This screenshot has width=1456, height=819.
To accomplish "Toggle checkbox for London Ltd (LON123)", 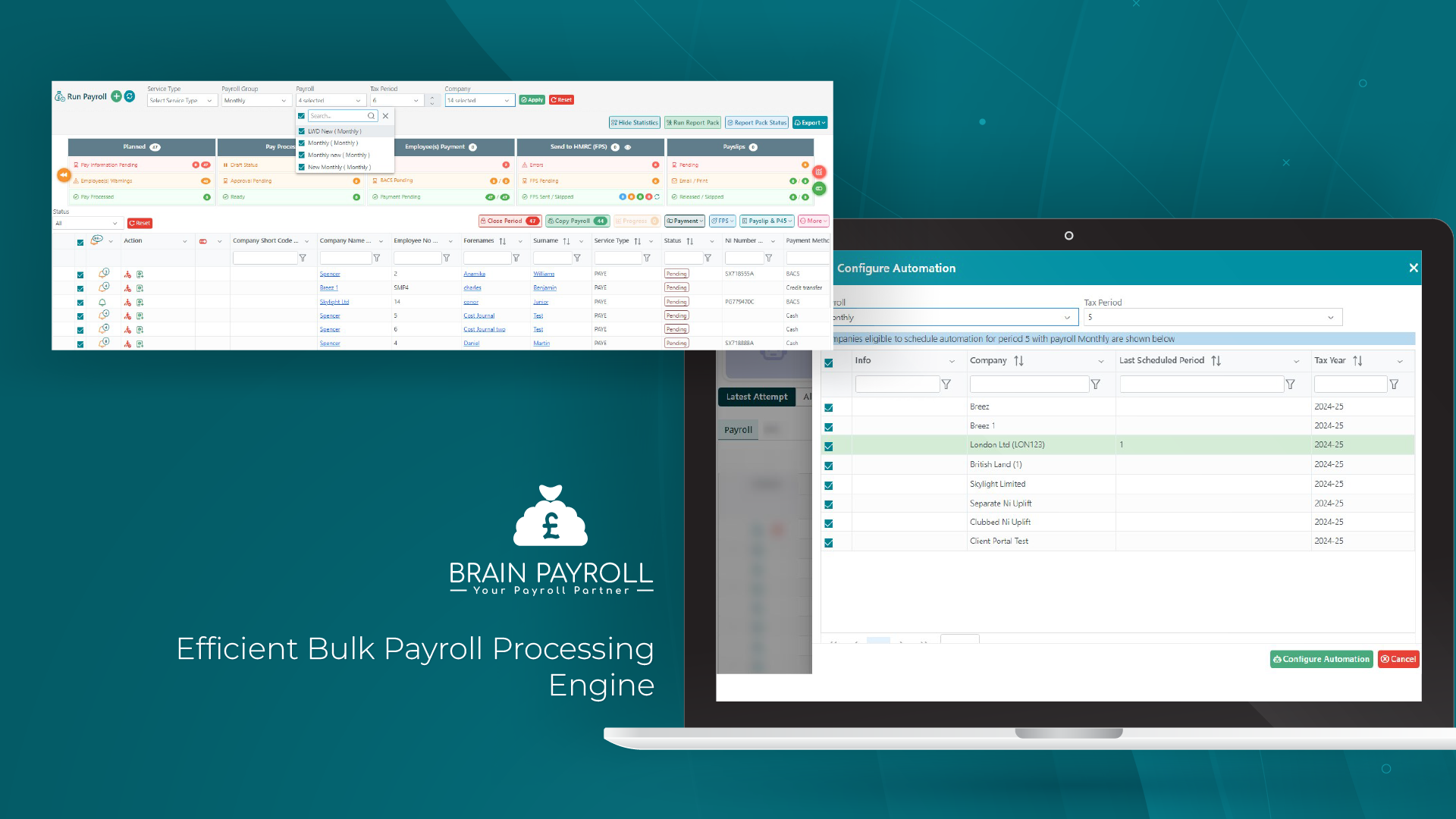I will pos(828,444).
